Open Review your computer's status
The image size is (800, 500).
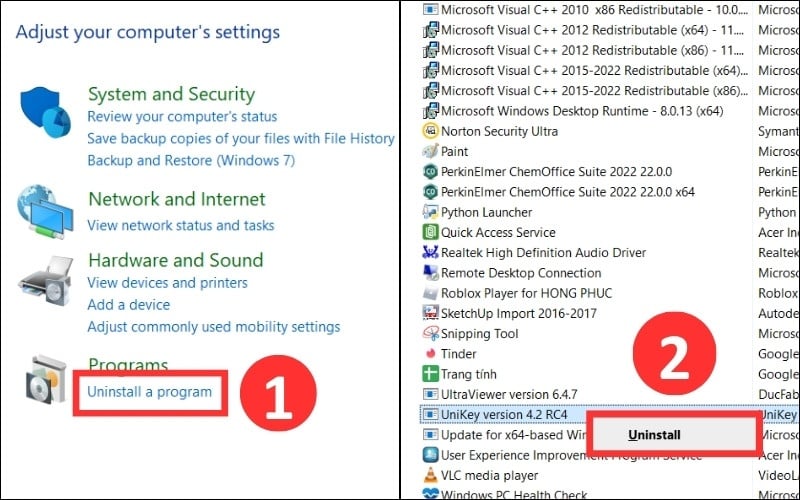click(x=182, y=116)
